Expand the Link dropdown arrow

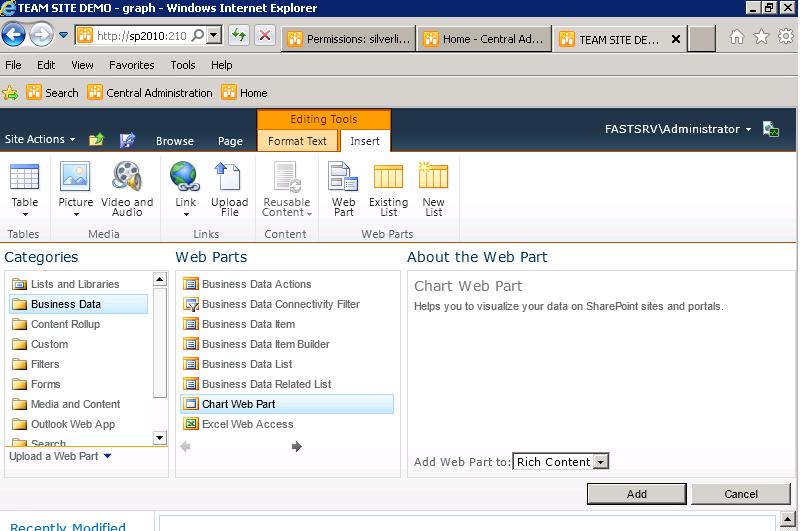tap(186, 214)
